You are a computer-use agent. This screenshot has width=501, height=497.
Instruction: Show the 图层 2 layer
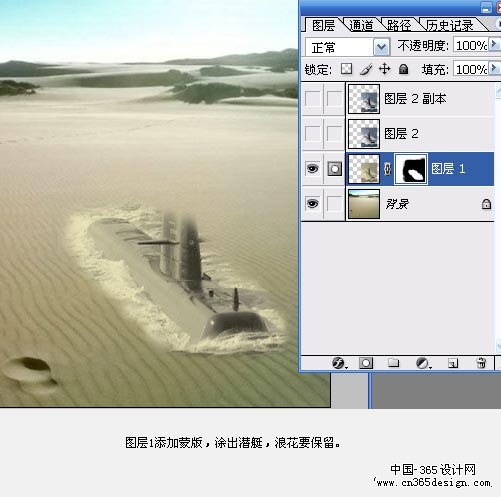312,134
